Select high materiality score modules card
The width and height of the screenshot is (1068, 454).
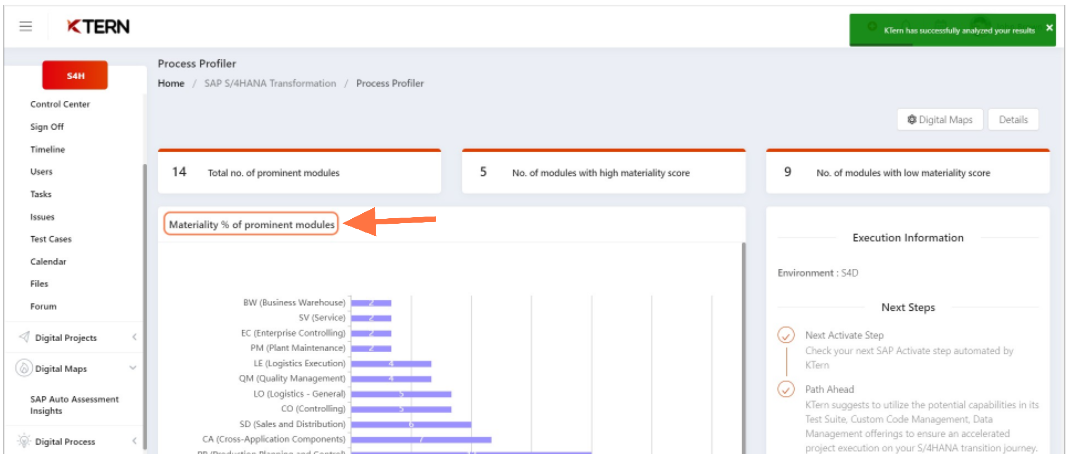(603, 172)
